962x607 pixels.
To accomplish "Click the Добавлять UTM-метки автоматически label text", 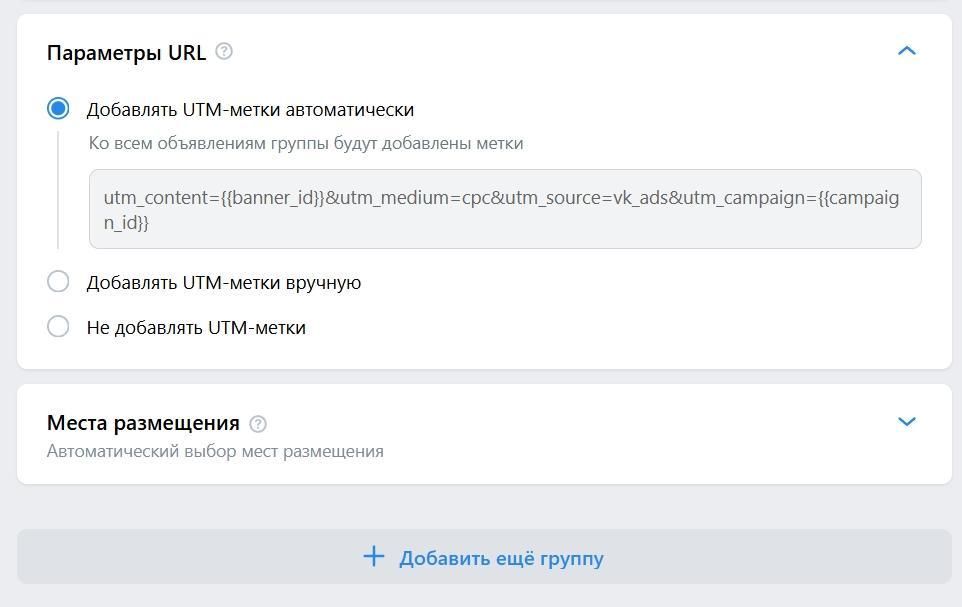I will [x=250, y=110].
